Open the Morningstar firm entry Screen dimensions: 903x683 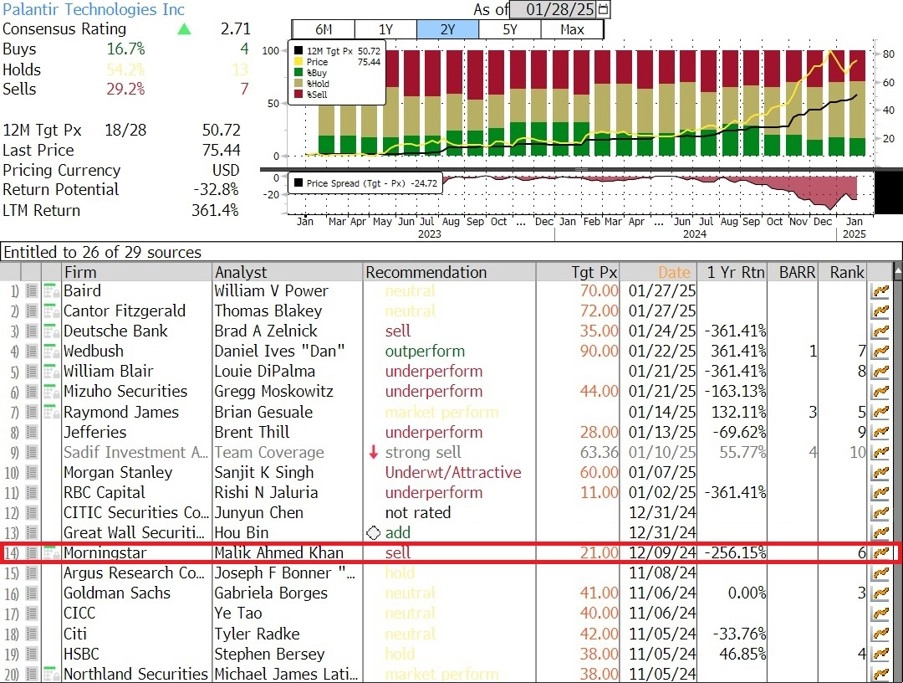click(x=105, y=553)
